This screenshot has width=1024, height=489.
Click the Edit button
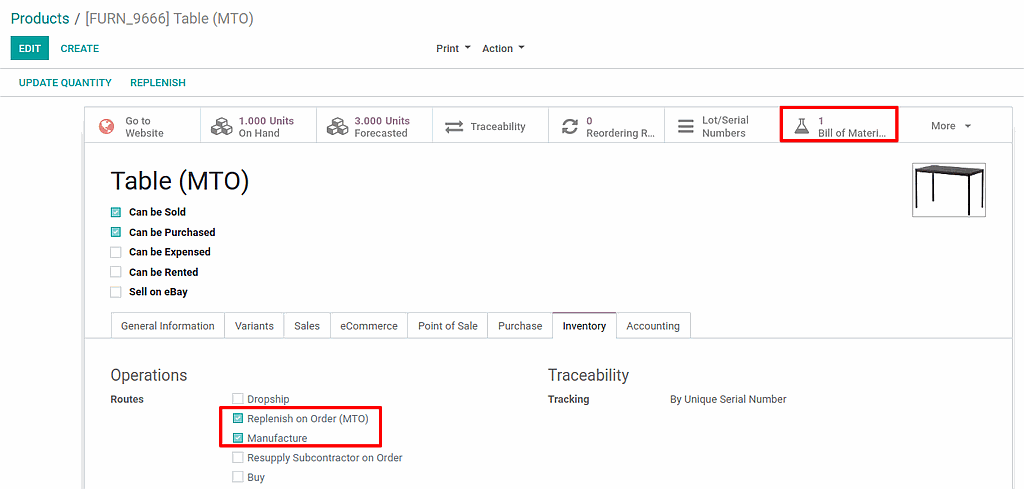[x=29, y=48]
